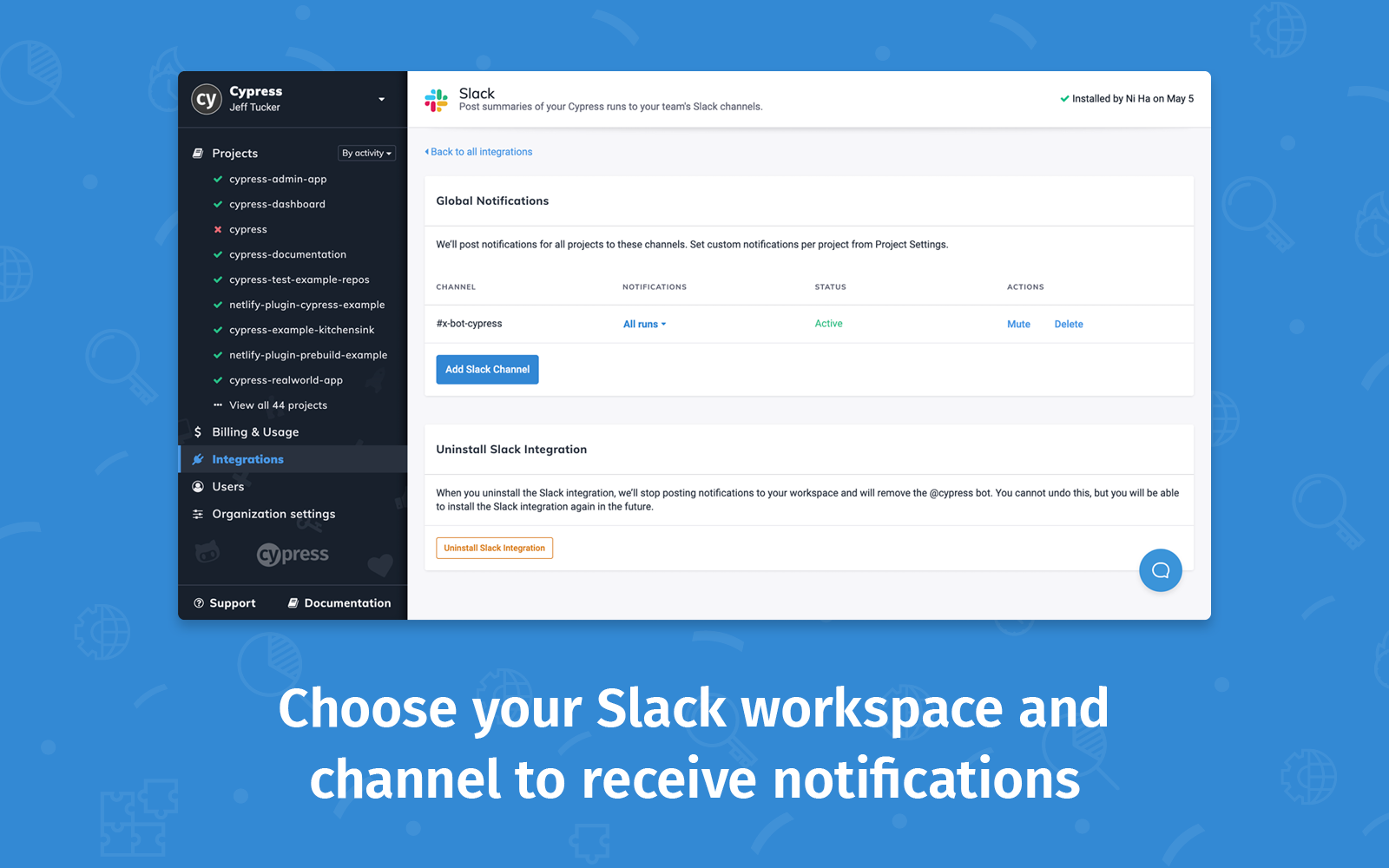Open the cypress-documentation project

point(287,255)
